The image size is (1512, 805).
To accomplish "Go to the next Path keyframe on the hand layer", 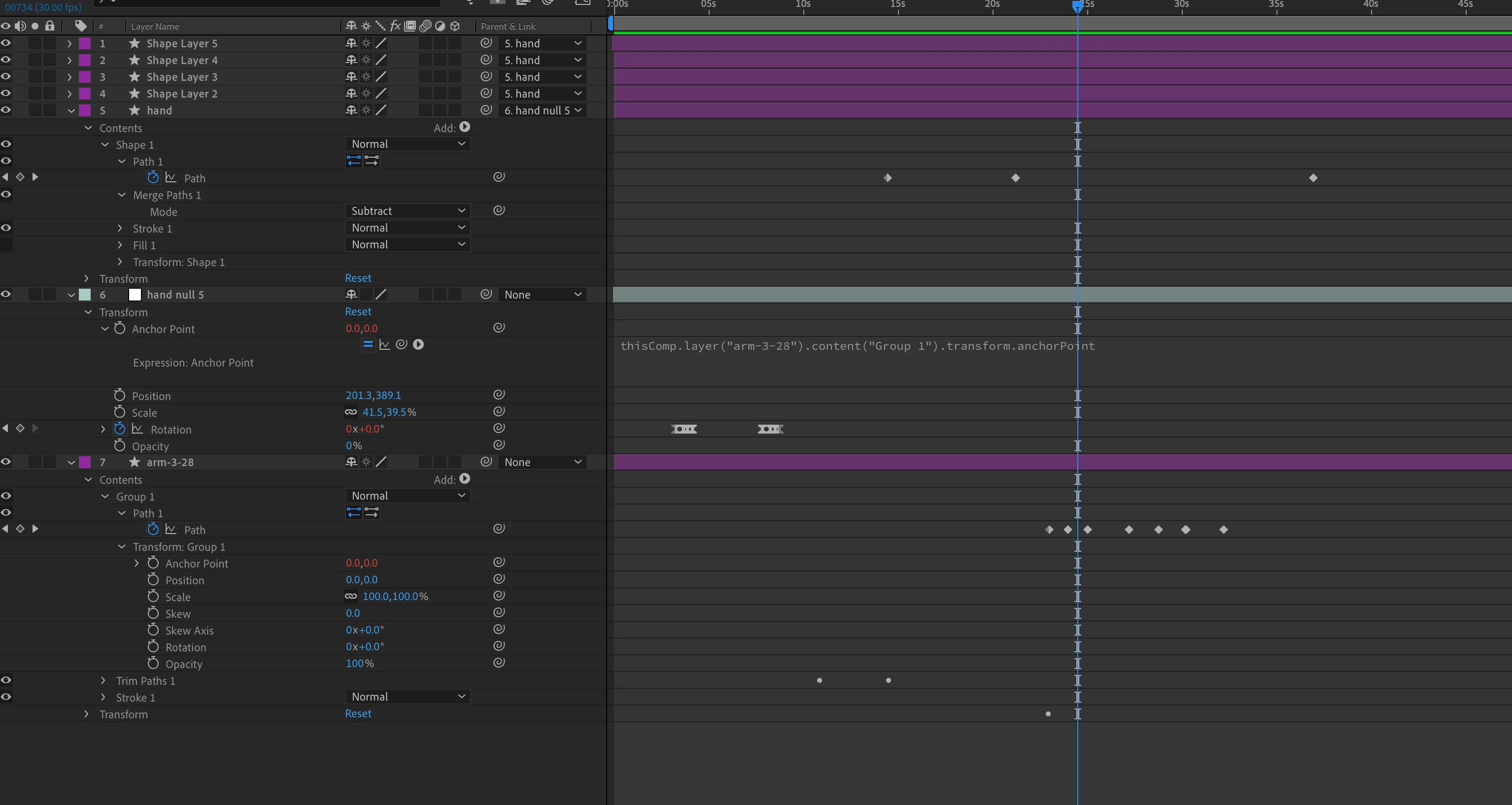I will coord(35,177).
